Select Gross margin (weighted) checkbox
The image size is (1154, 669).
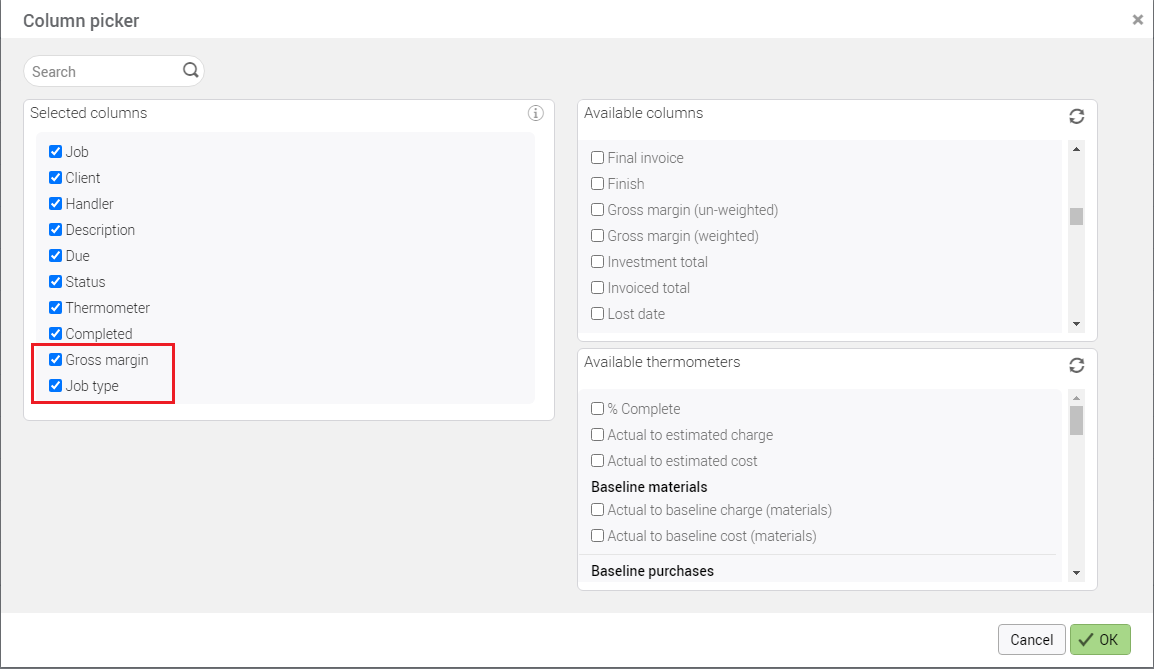[x=598, y=236]
